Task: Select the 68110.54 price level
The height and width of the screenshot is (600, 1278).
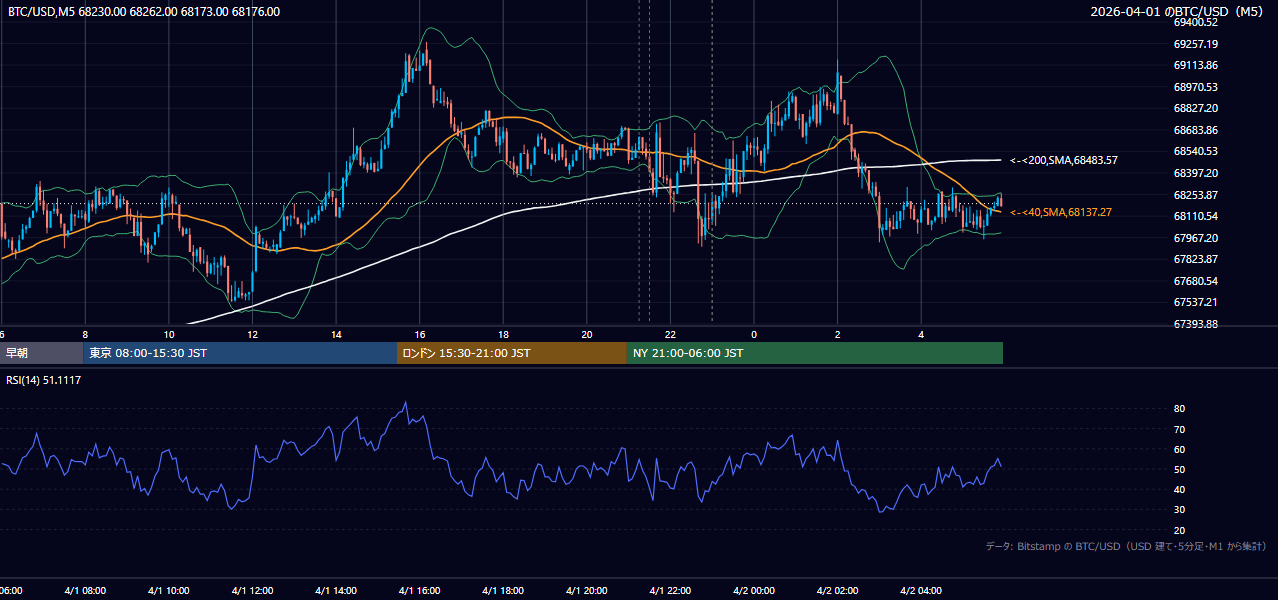Action: point(1196,216)
